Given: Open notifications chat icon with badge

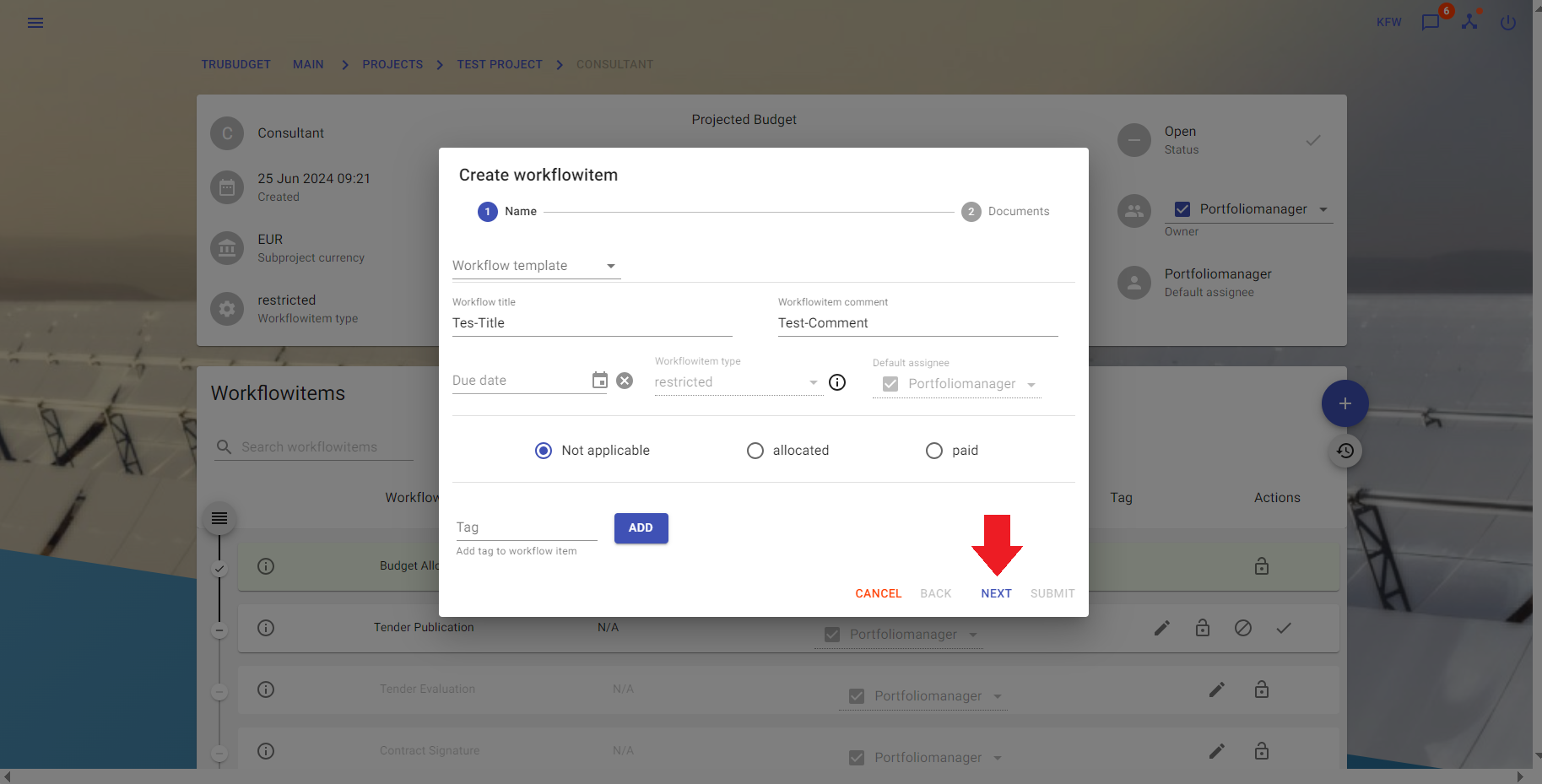Looking at the screenshot, I should 1431,22.
